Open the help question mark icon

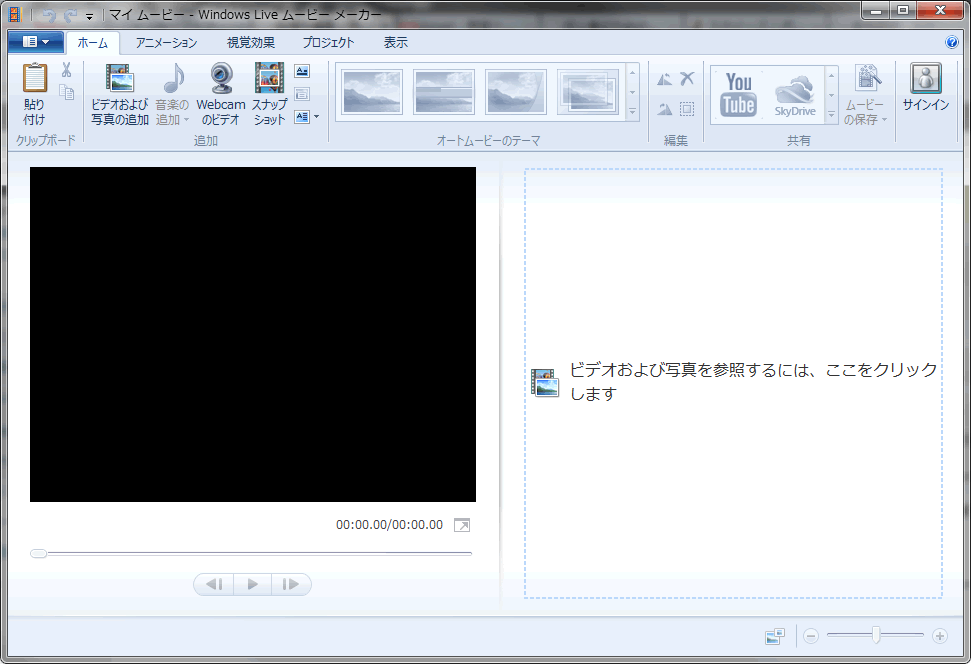click(952, 43)
